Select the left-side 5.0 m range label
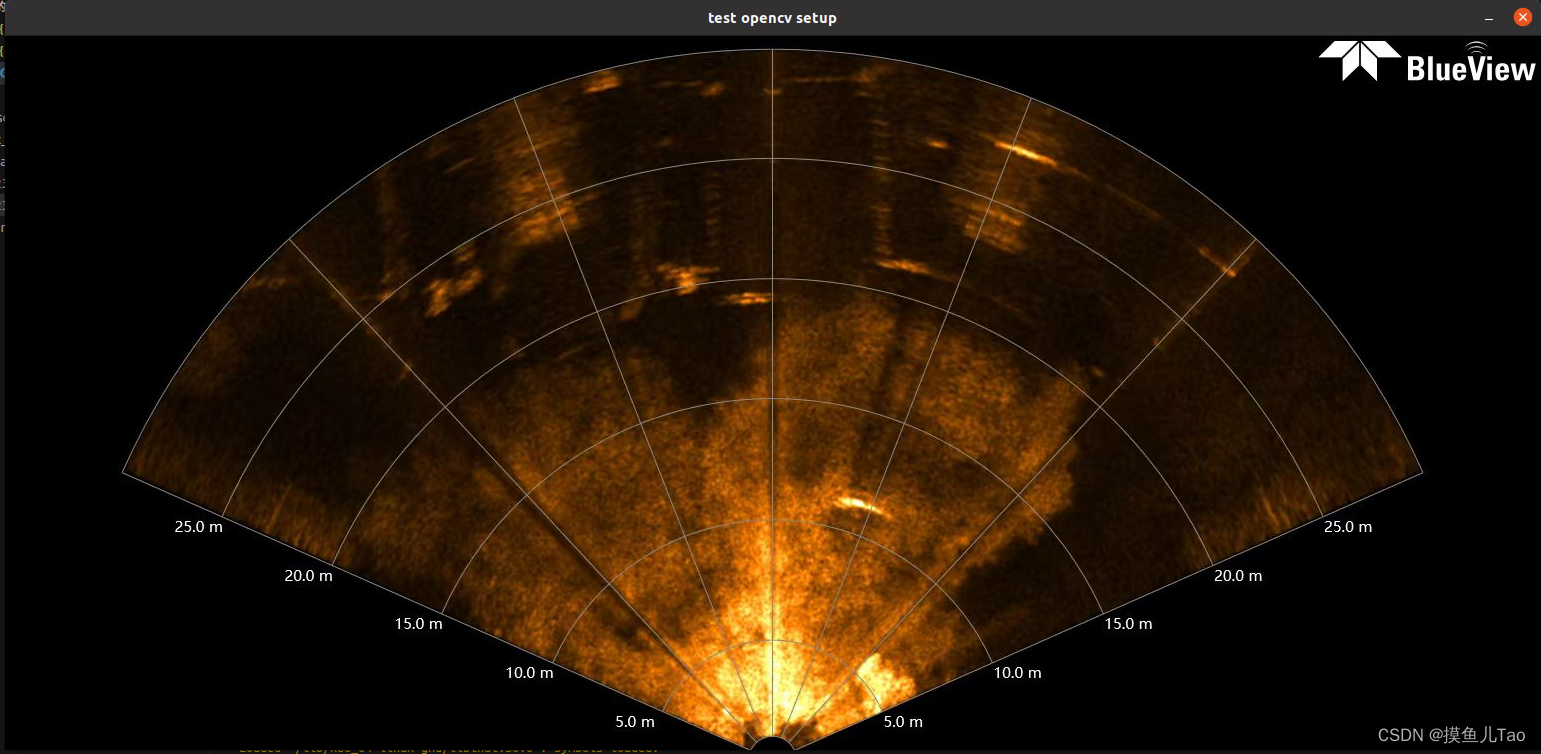The image size is (1541, 754). coord(634,722)
